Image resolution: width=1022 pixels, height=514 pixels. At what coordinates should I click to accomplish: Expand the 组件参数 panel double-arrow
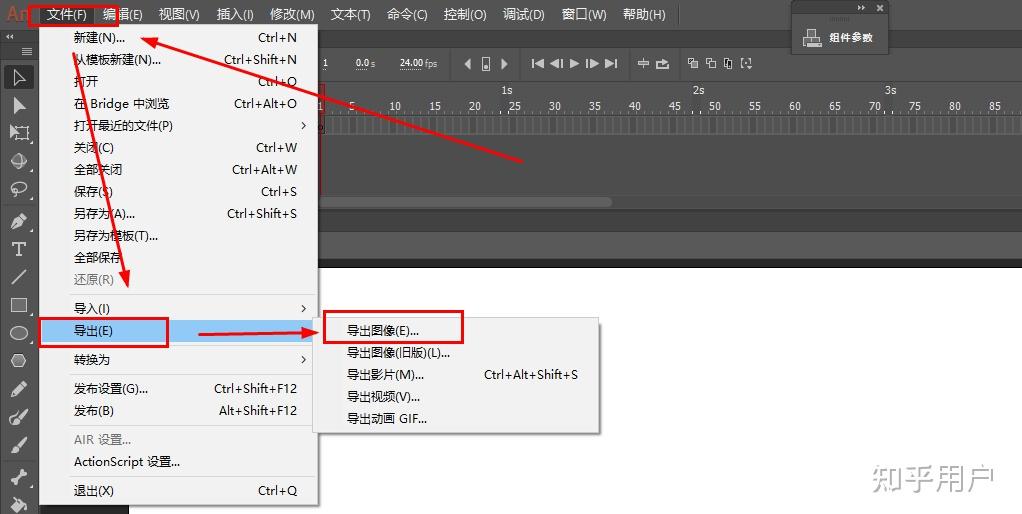coord(861,8)
